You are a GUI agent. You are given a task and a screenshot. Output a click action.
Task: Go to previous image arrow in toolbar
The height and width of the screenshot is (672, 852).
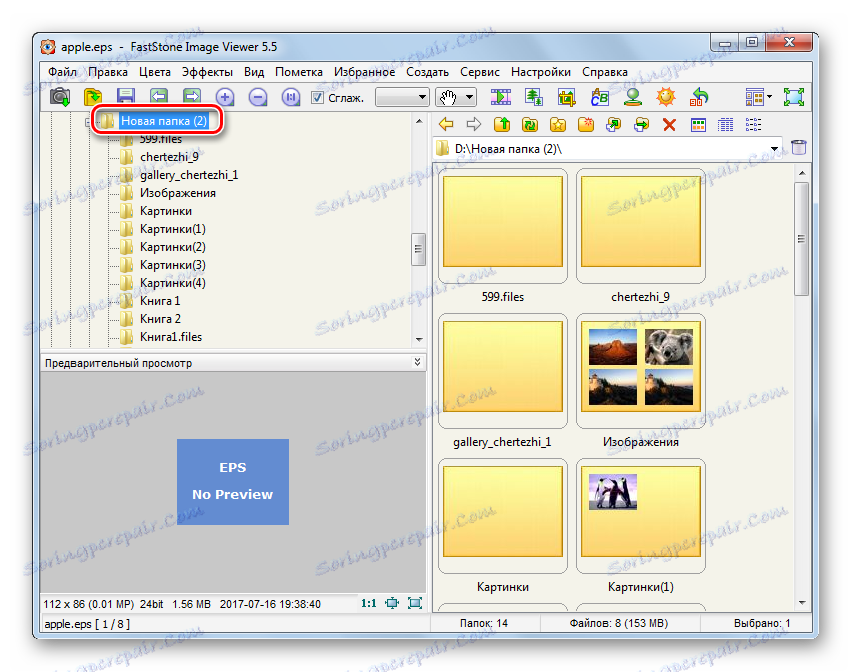point(159,97)
